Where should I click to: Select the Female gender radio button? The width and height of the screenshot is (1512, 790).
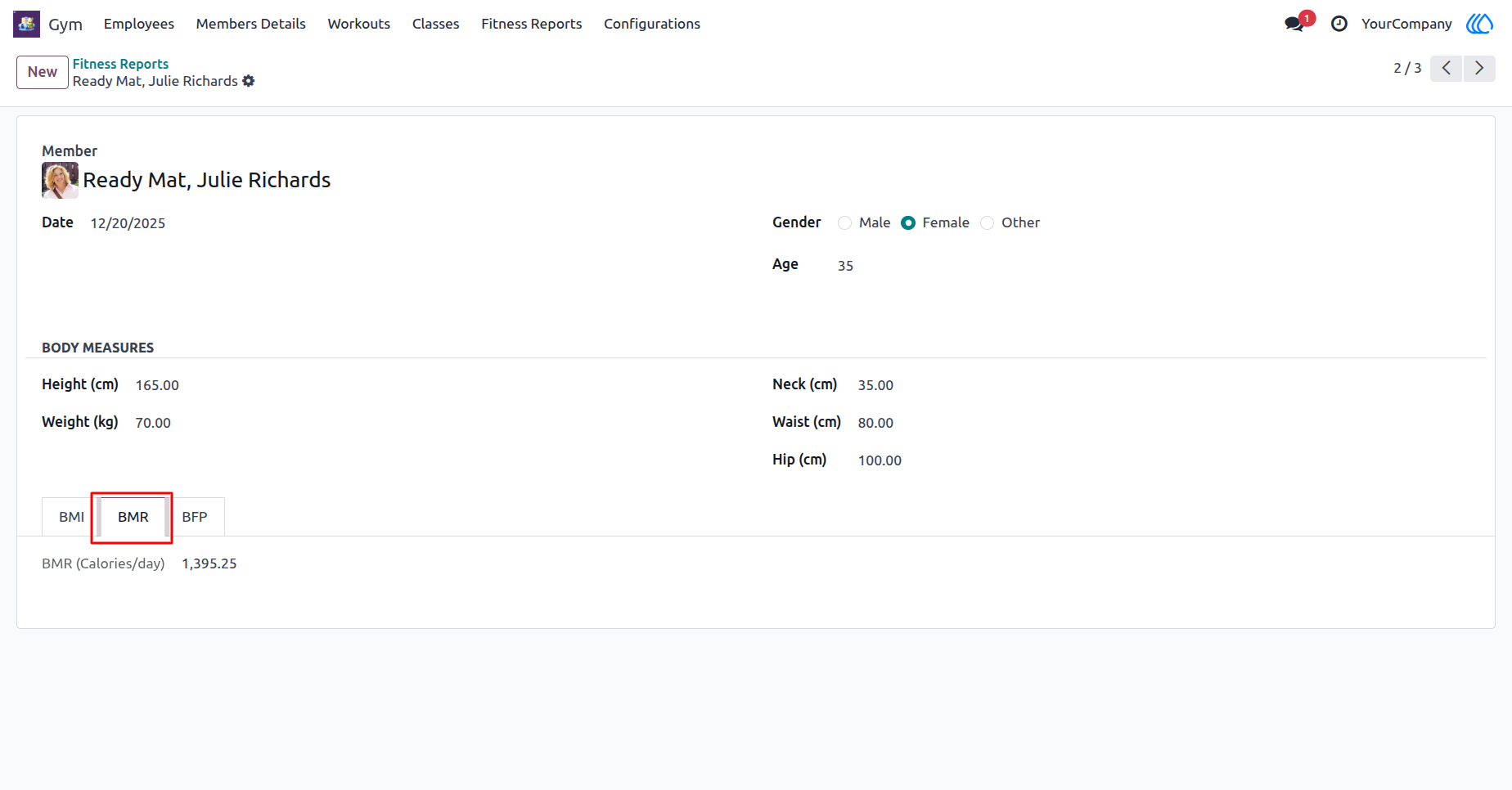pos(908,223)
